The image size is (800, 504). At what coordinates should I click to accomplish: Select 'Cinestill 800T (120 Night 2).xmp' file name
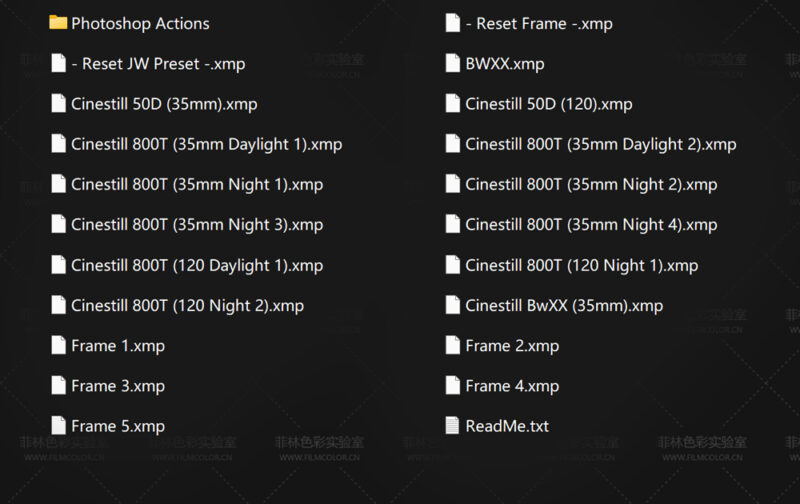[x=187, y=307]
